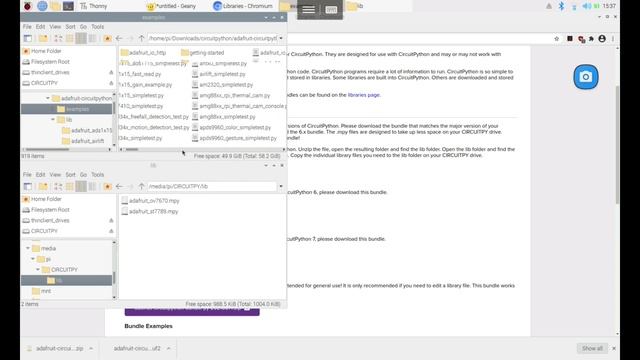Switch lib window to icon view
This screenshot has height=360, width=640.
tap(58, 187)
